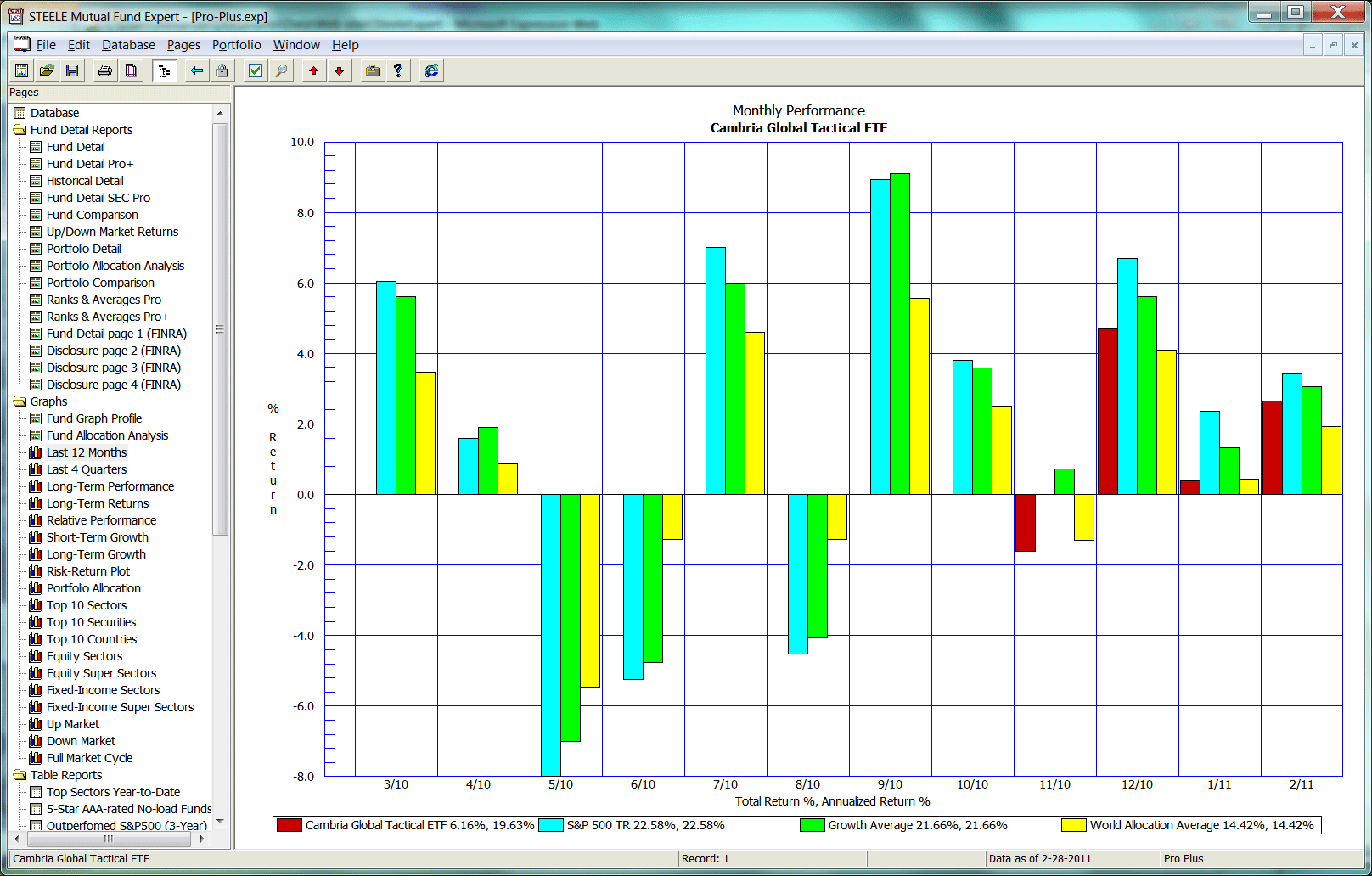Click the page preview toolbar icon
This screenshot has height=876, width=1372.
click(131, 70)
